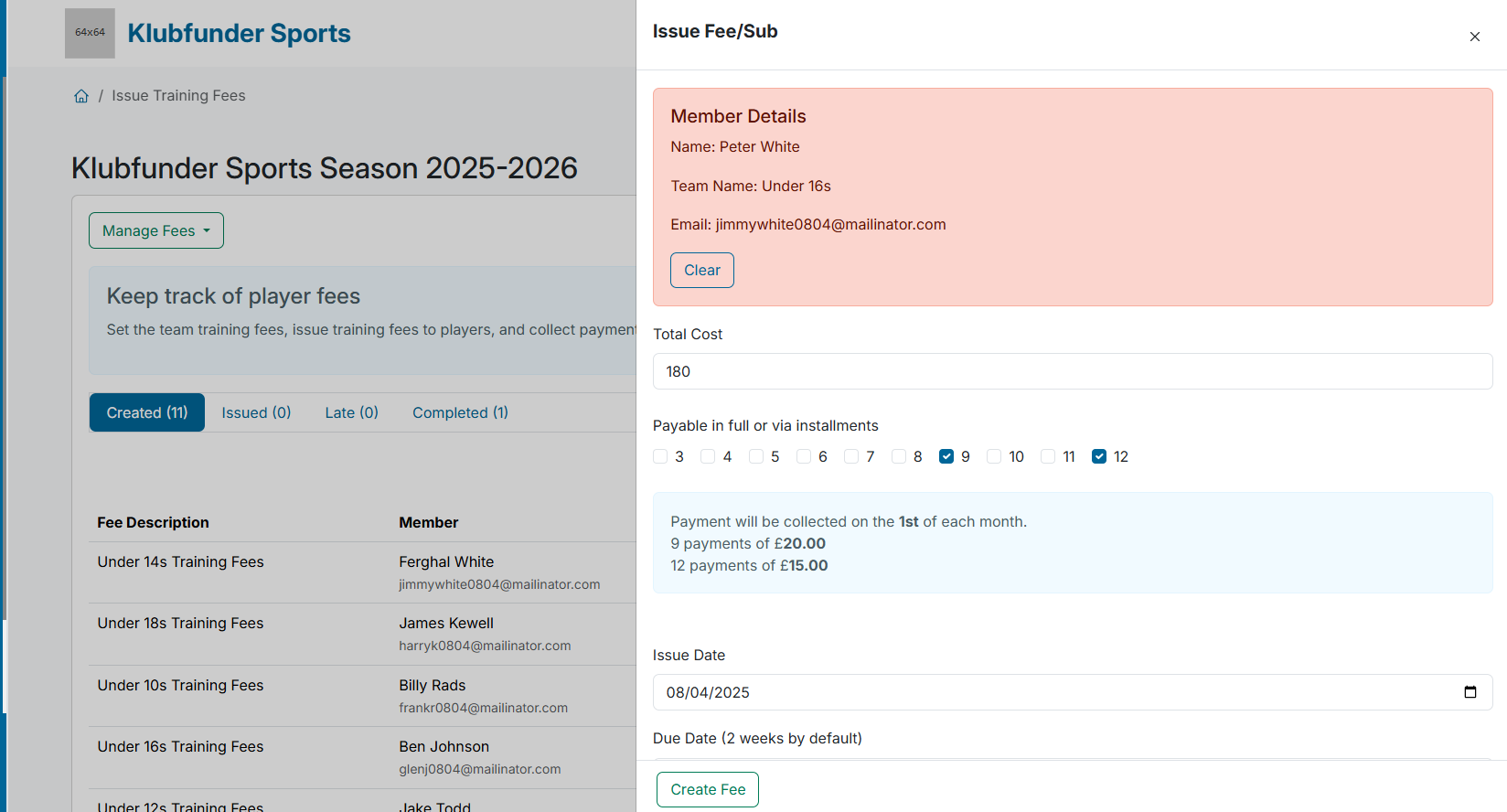Tick the 6 installments checkbox
Screen dimensions: 1507x812
point(804,456)
